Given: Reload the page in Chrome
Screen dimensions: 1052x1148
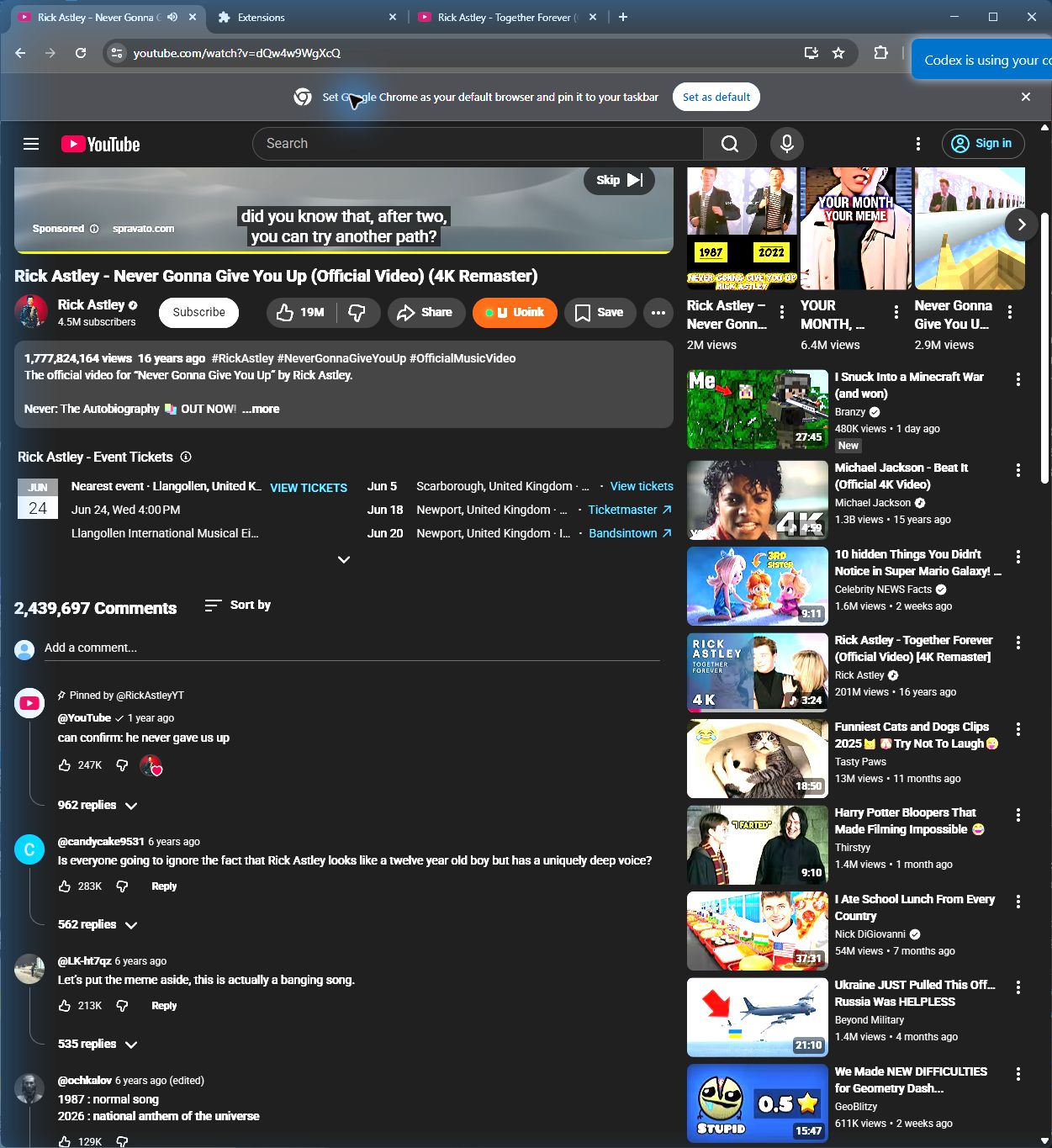Looking at the screenshot, I should coord(81,53).
